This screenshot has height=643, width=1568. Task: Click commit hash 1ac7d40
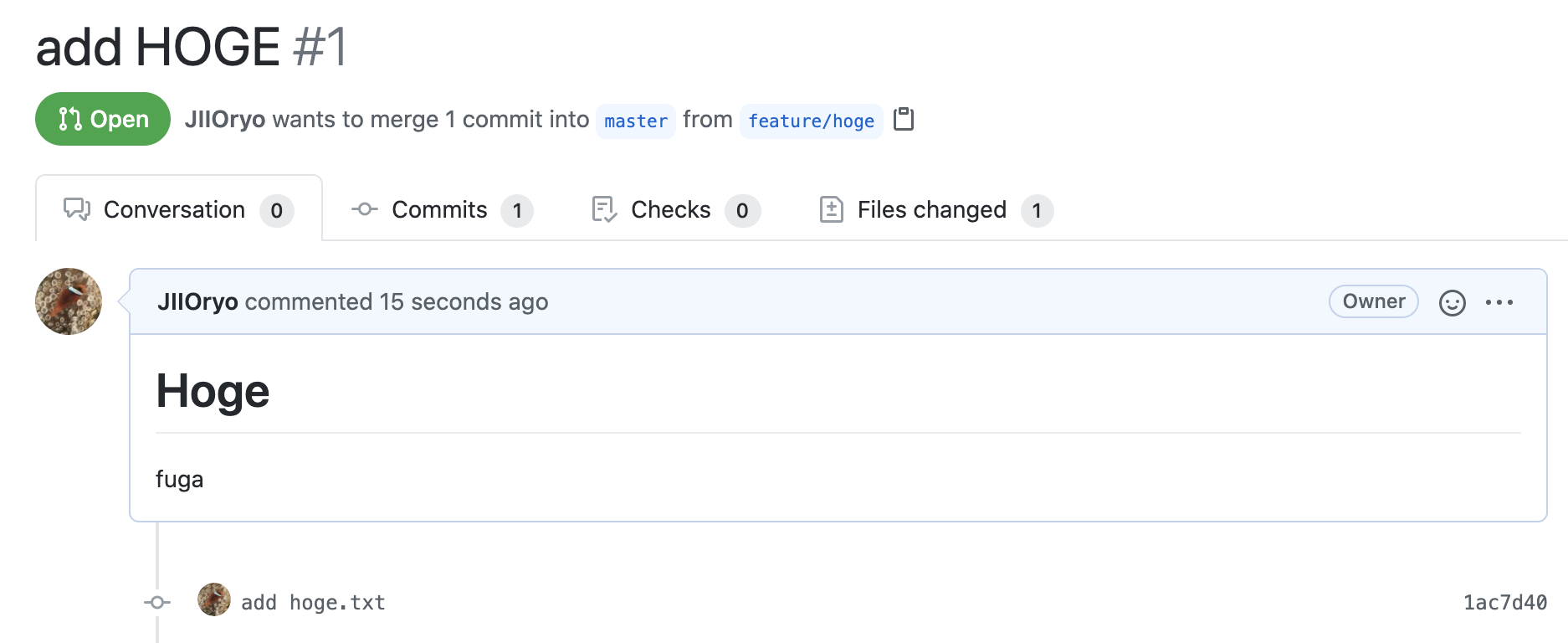click(1504, 603)
